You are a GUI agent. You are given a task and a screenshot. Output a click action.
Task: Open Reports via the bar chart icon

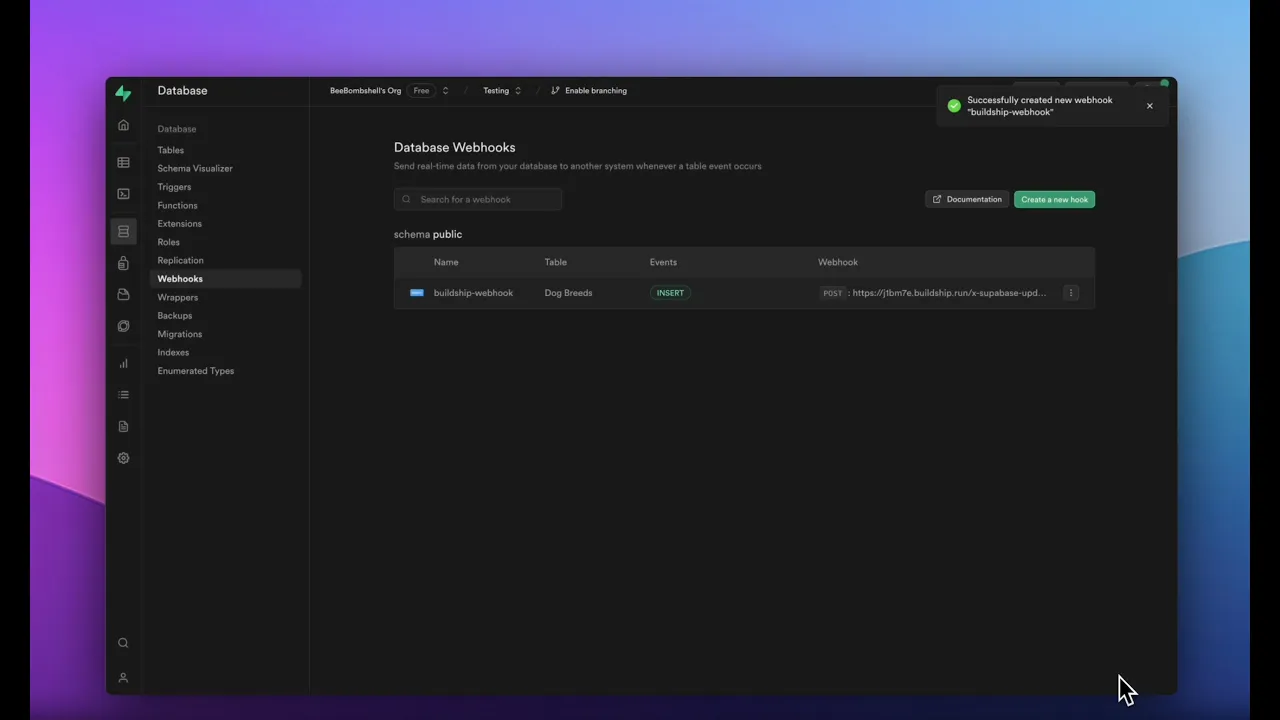tap(123, 363)
